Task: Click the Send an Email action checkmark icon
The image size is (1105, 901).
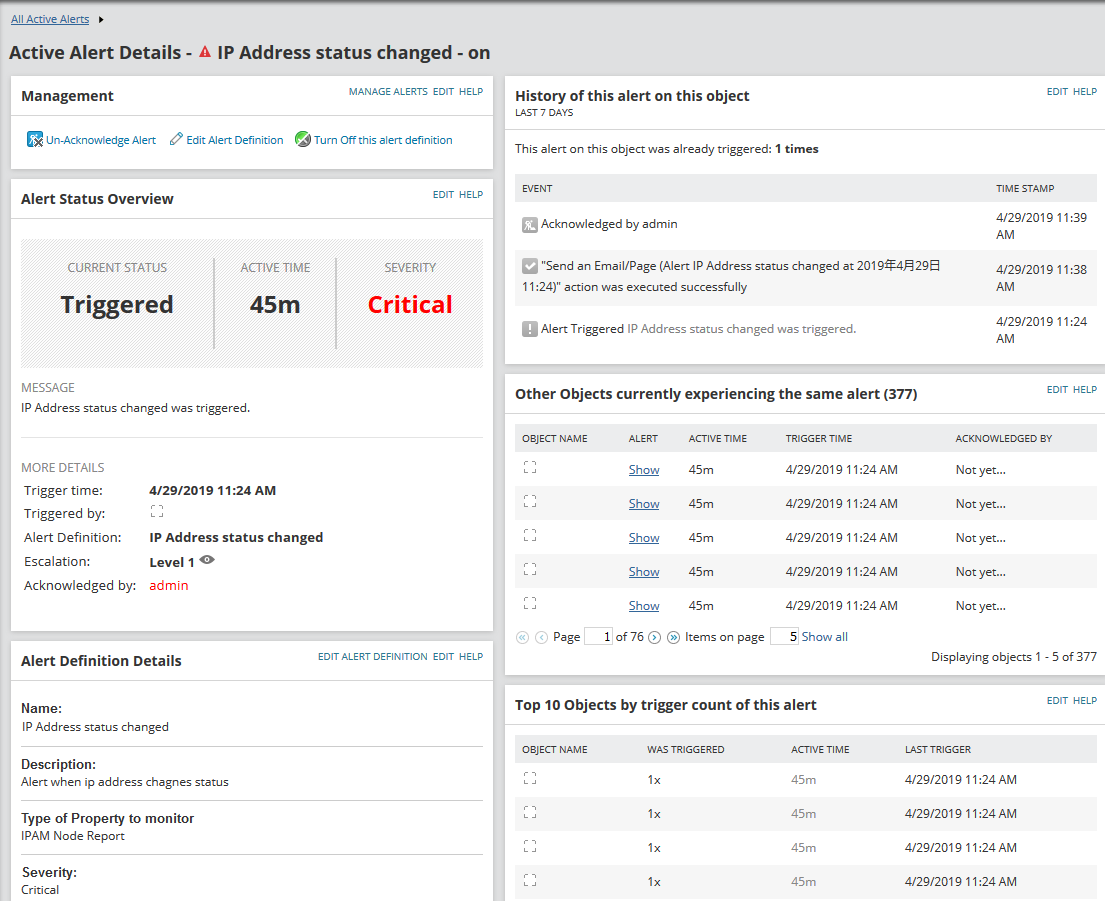Action: pyautogui.click(x=529, y=266)
